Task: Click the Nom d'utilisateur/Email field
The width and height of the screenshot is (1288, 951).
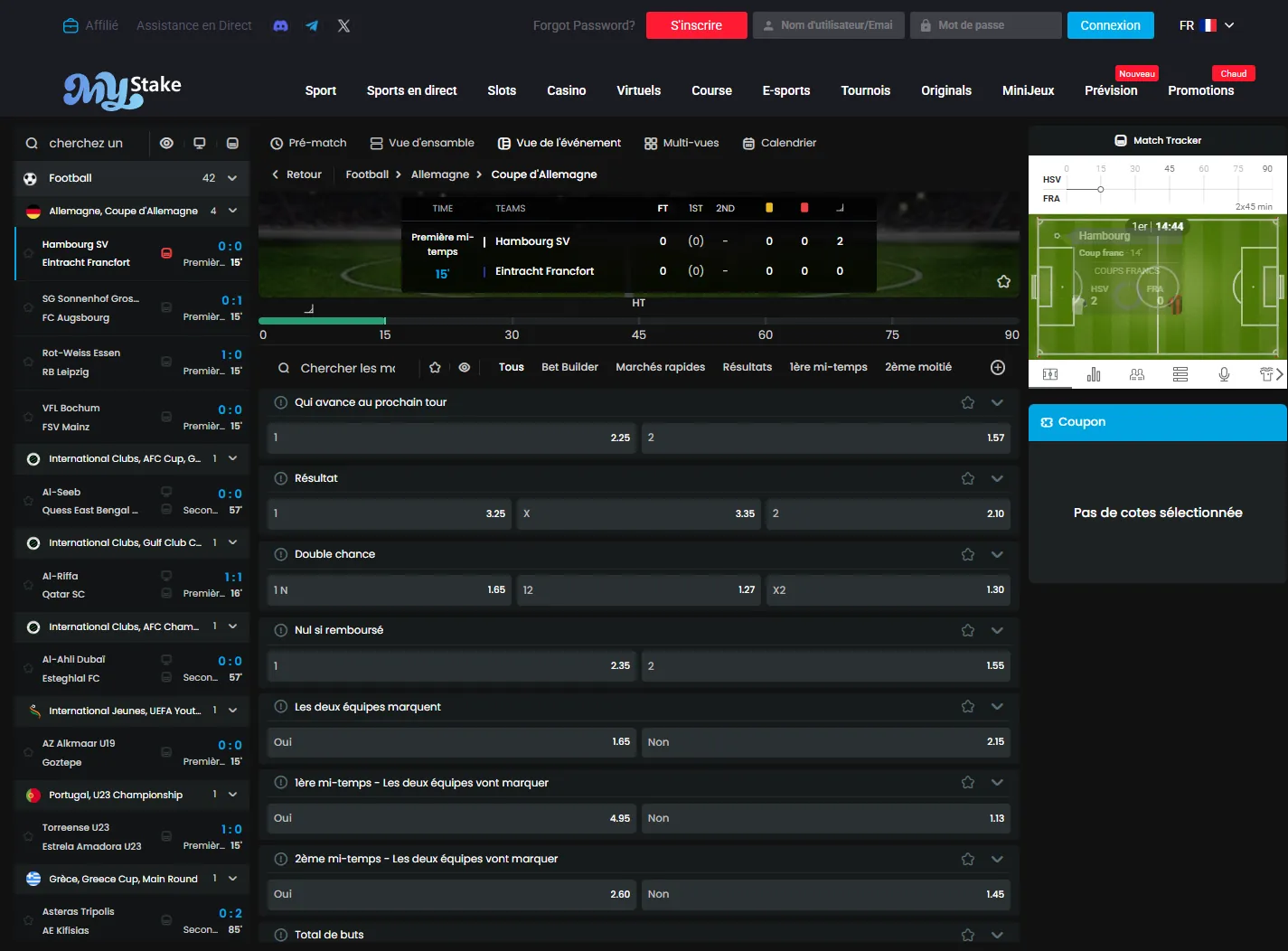Action: click(828, 25)
